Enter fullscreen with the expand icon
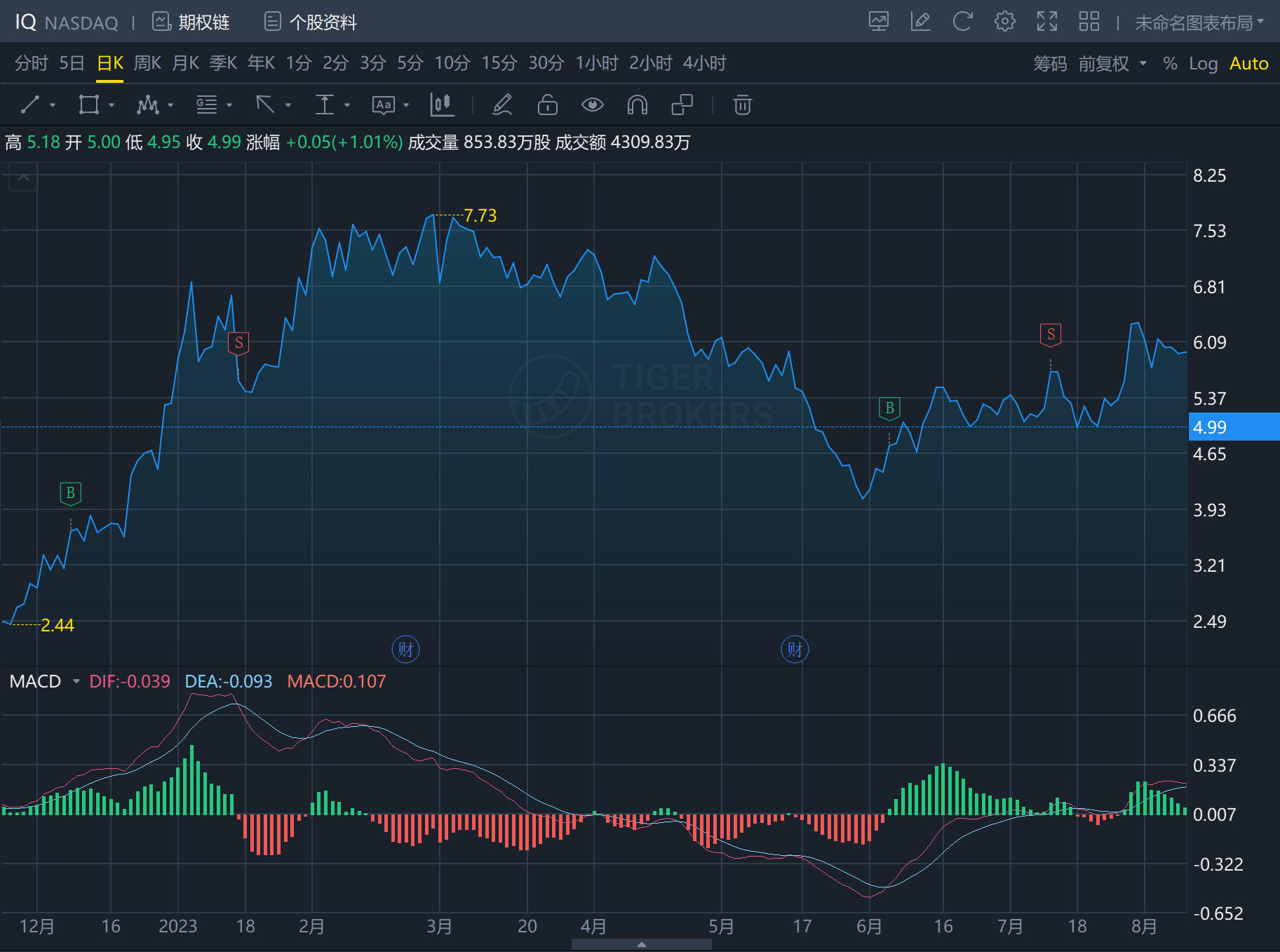Image resolution: width=1280 pixels, height=952 pixels. pyautogui.click(x=1046, y=22)
